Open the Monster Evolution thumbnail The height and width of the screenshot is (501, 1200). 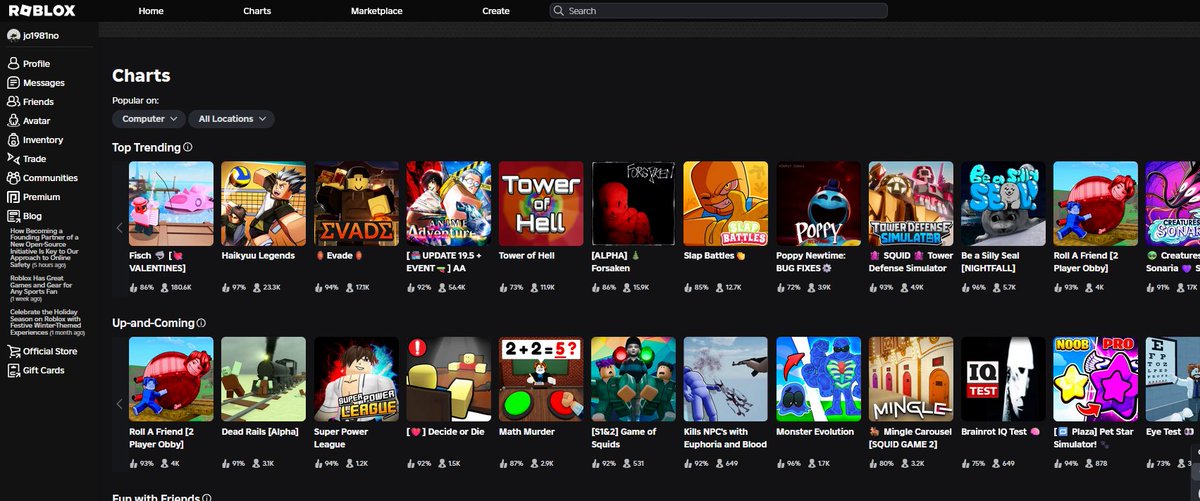click(818, 379)
